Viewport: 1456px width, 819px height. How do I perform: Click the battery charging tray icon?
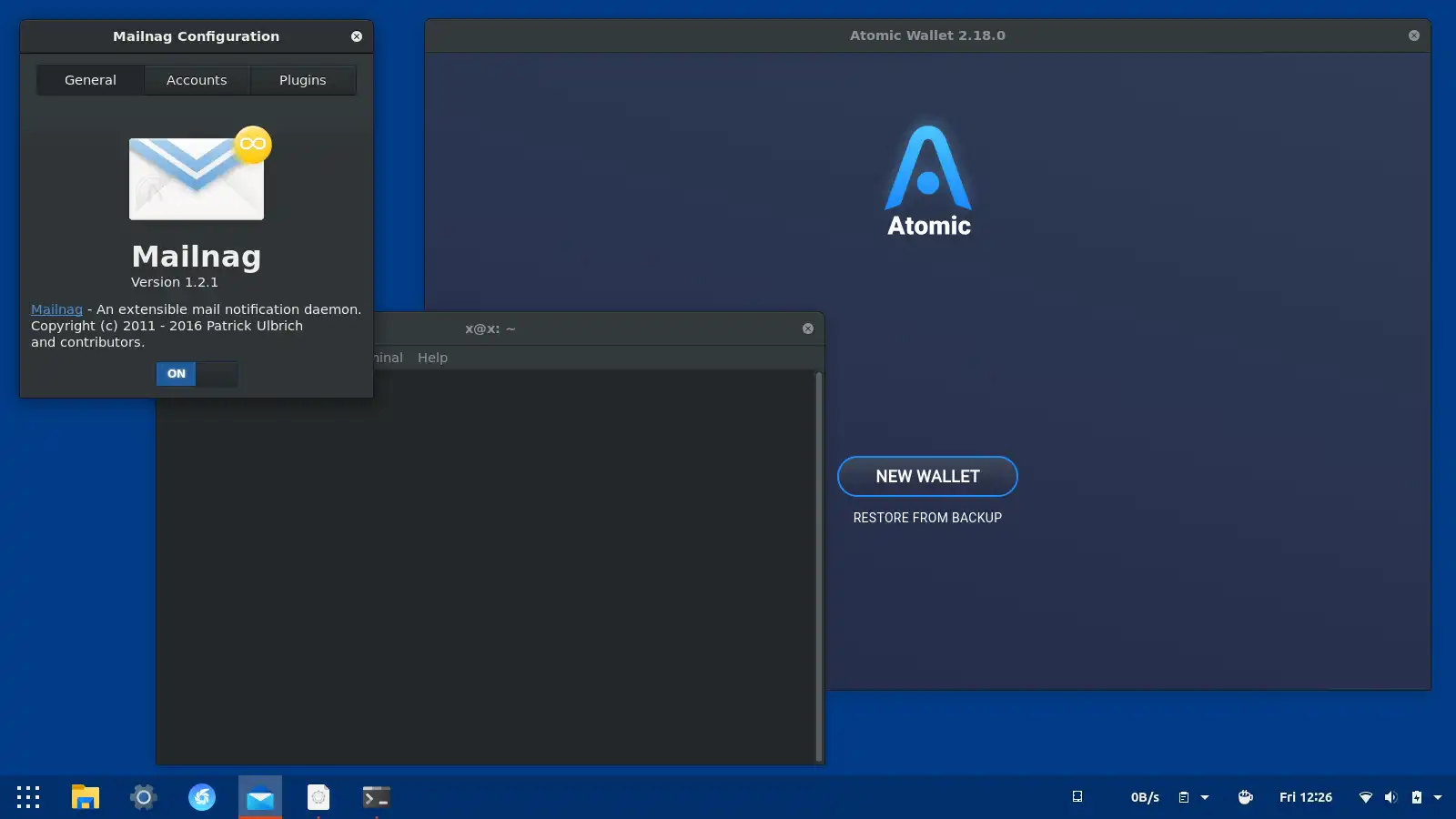point(1417,797)
